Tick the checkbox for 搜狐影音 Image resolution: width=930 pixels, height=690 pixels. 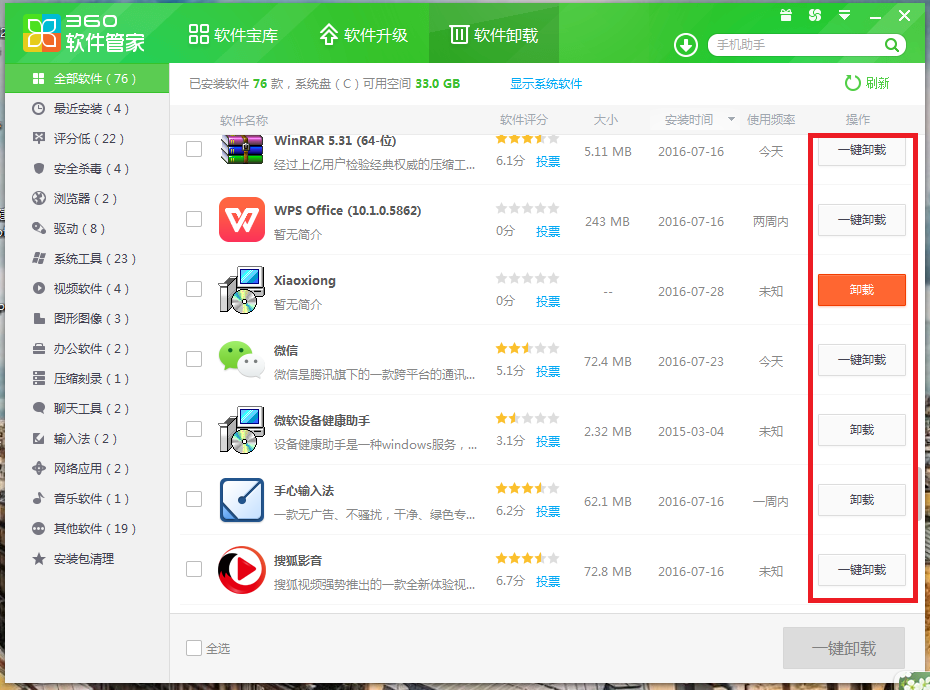pyautogui.click(x=194, y=569)
